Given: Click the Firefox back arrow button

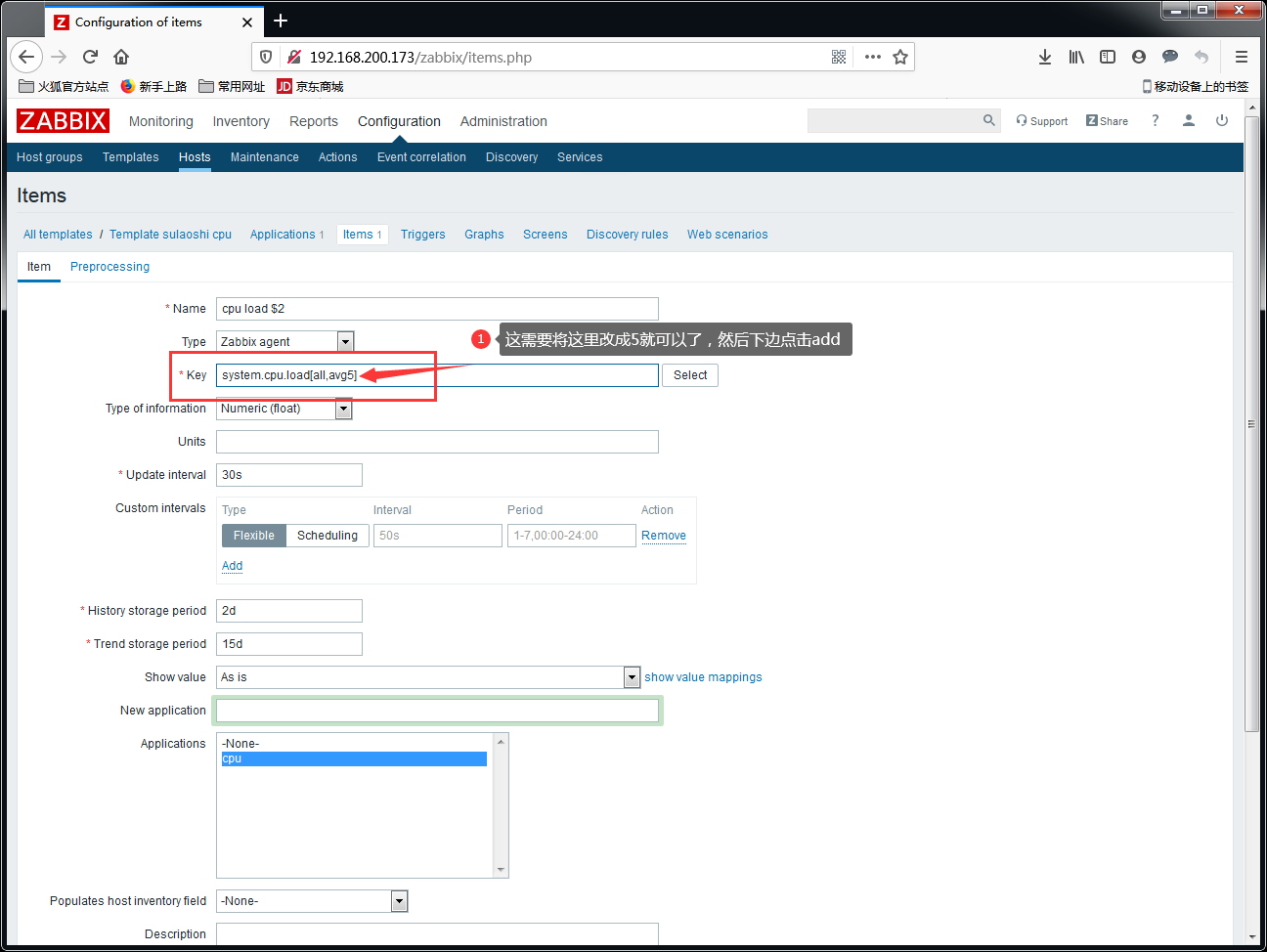Looking at the screenshot, I should click(26, 57).
